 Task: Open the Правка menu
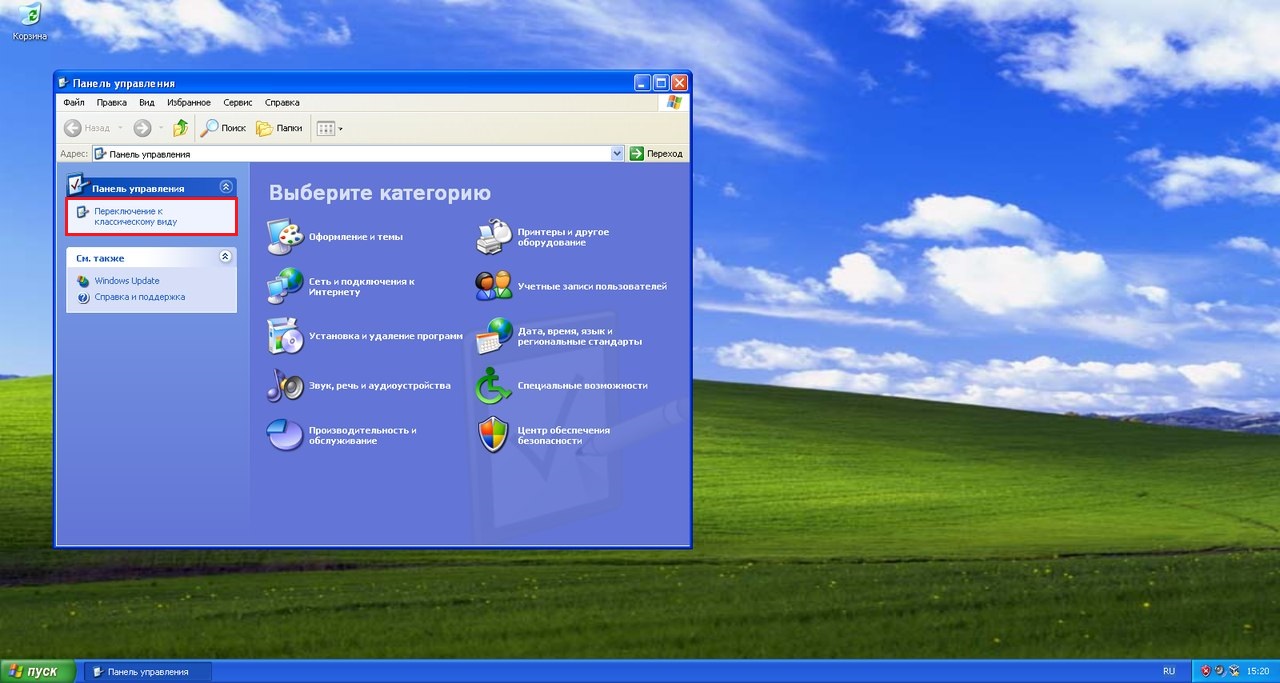pyautogui.click(x=112, y=102)
